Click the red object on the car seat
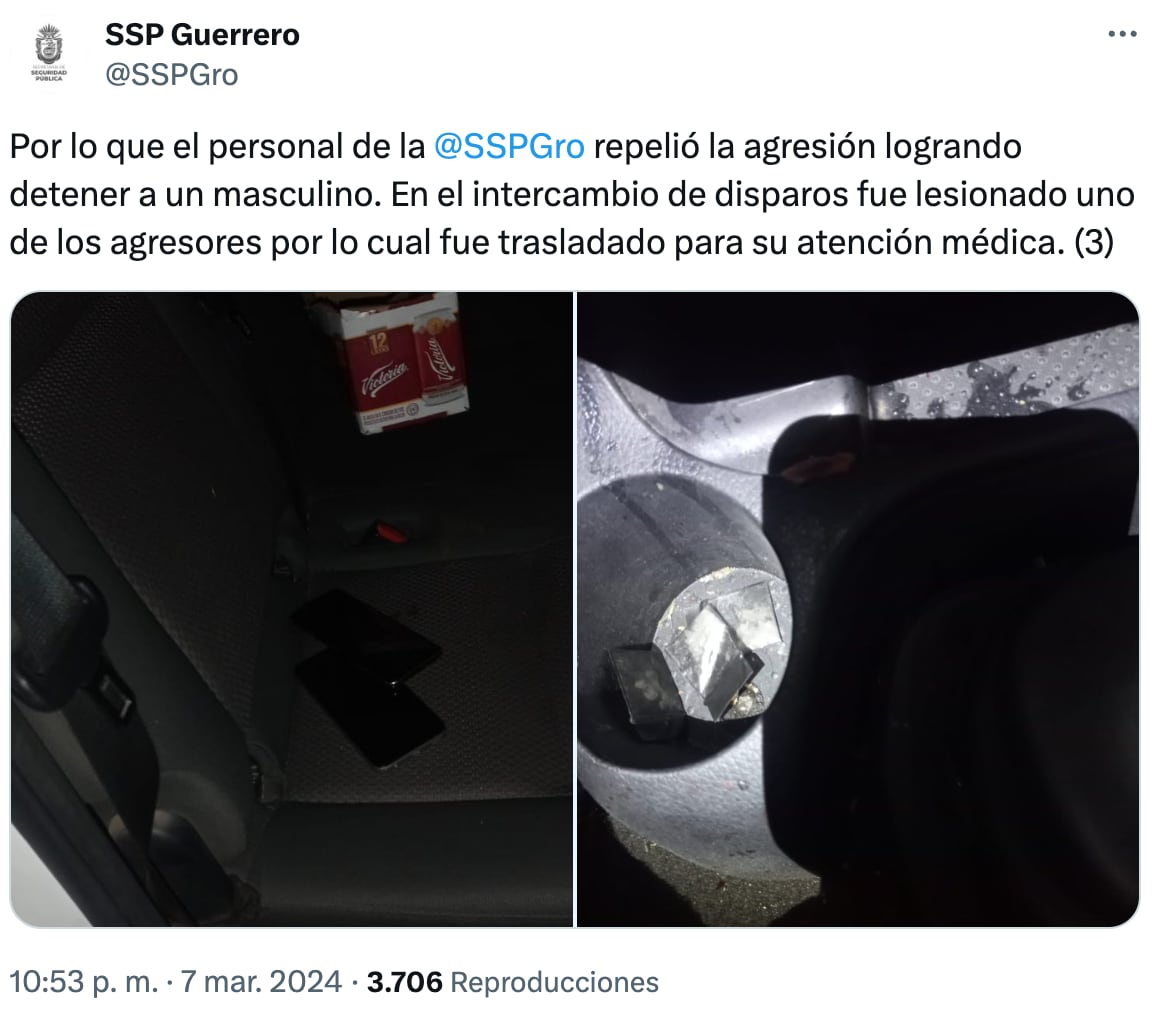 tap(389, 532)
